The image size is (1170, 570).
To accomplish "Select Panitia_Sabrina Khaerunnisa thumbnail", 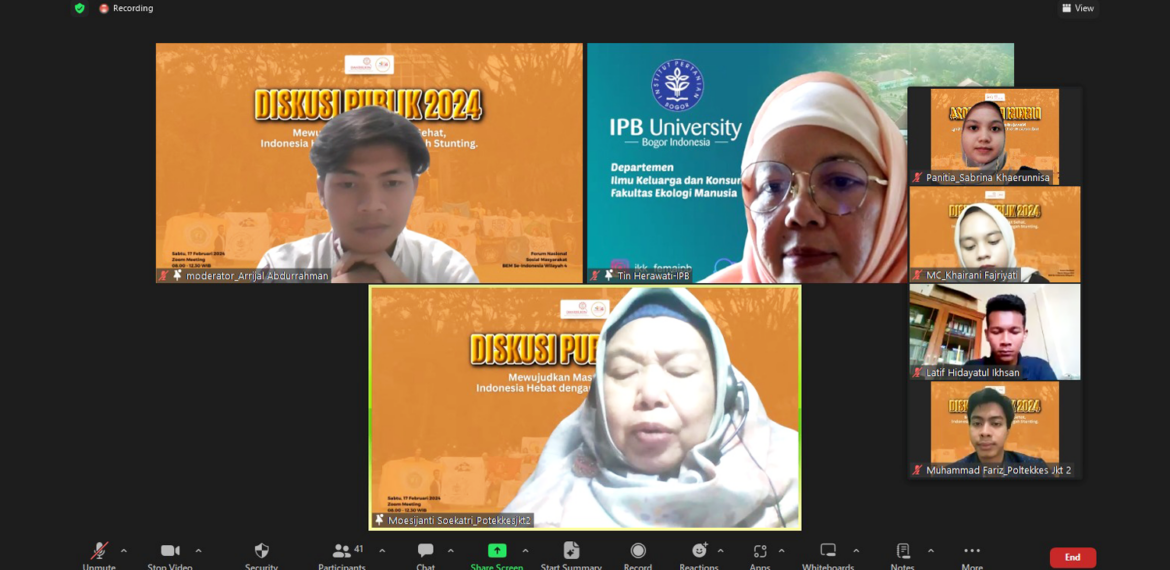I will coord(995,137).
